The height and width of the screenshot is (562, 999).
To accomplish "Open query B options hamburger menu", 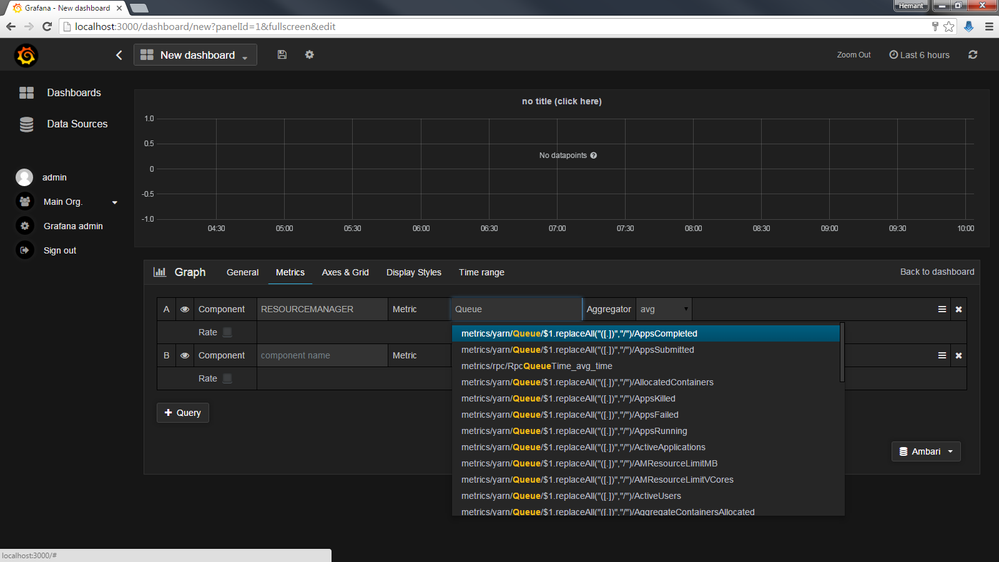I will (941, 356).
